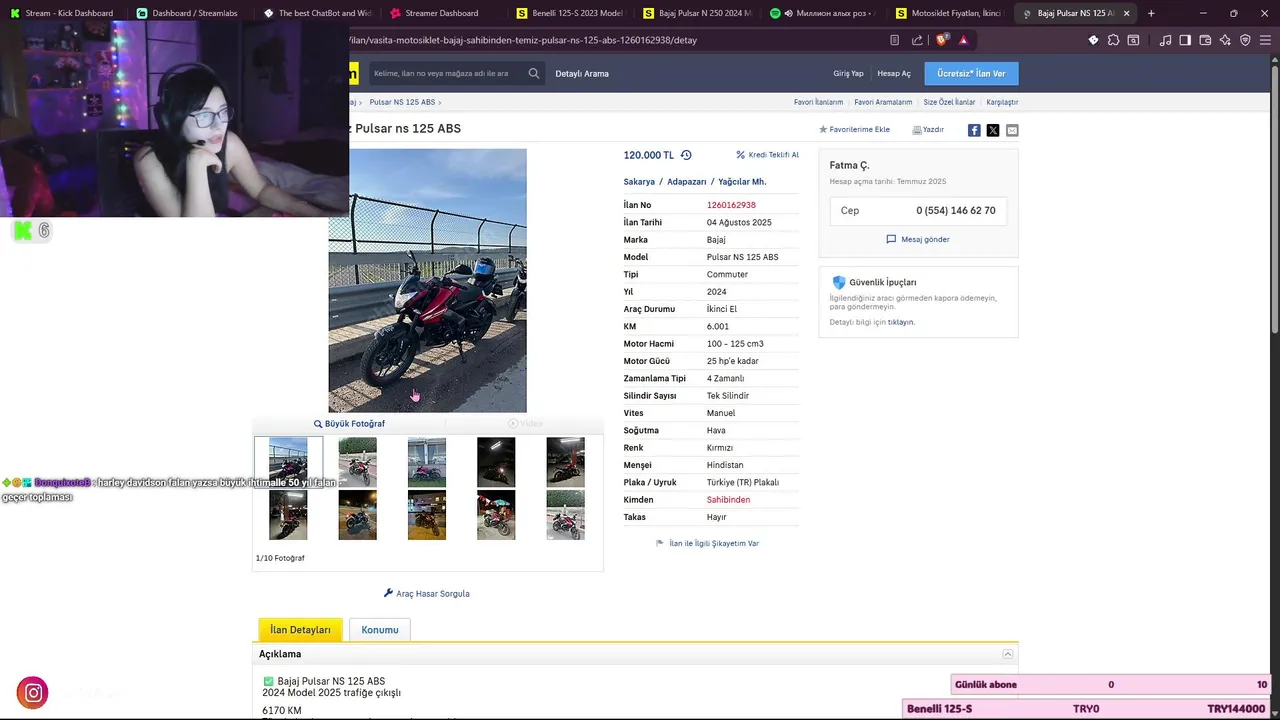Open the Brave Wallet icon
Viewport: 1280px width, 720px height.
[x=1205, y=40]
